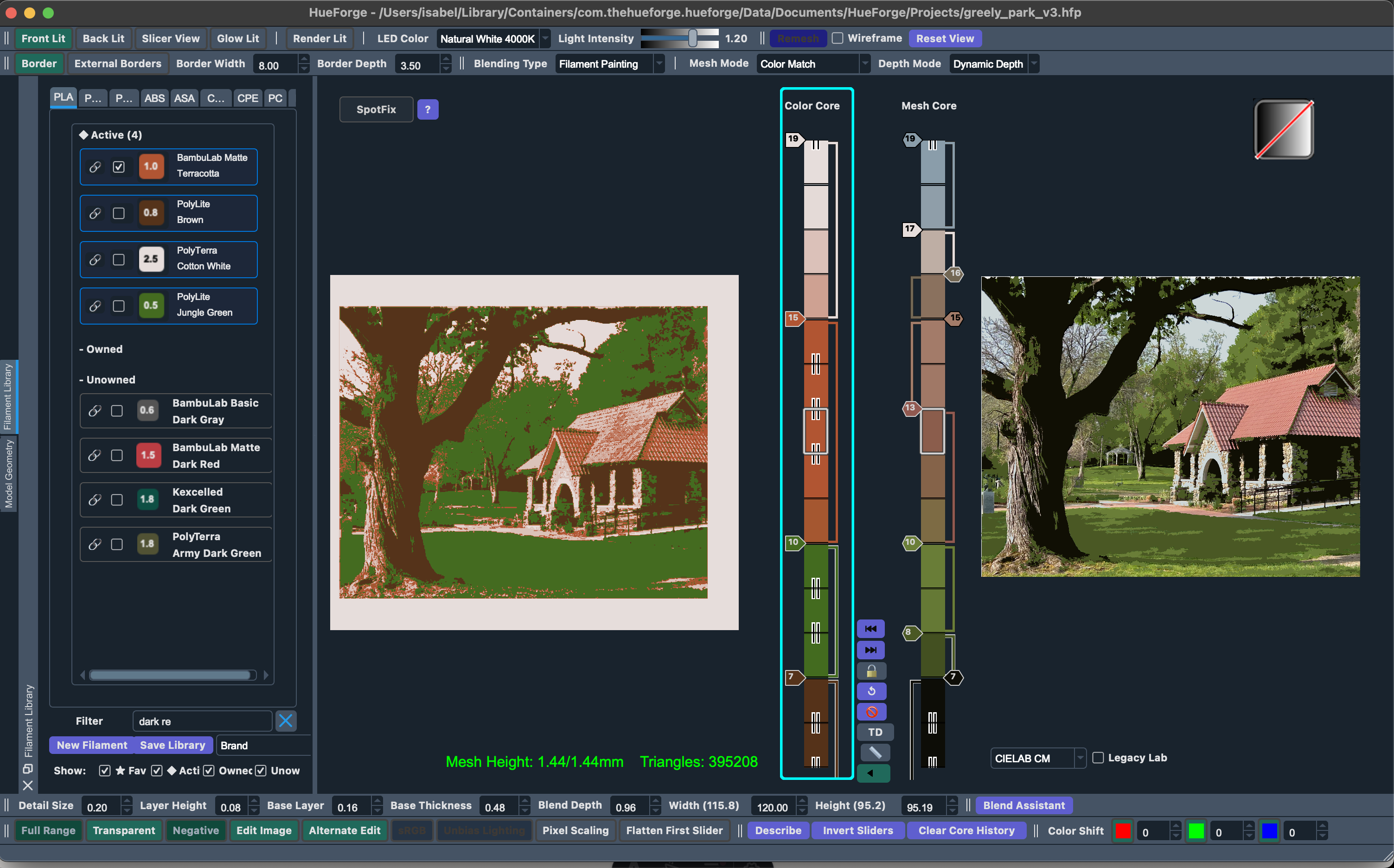The height and width of the screenshot is (868, 1394).
Task: Enable the Legacy Lab checkbox
Action: (1098, 758)
